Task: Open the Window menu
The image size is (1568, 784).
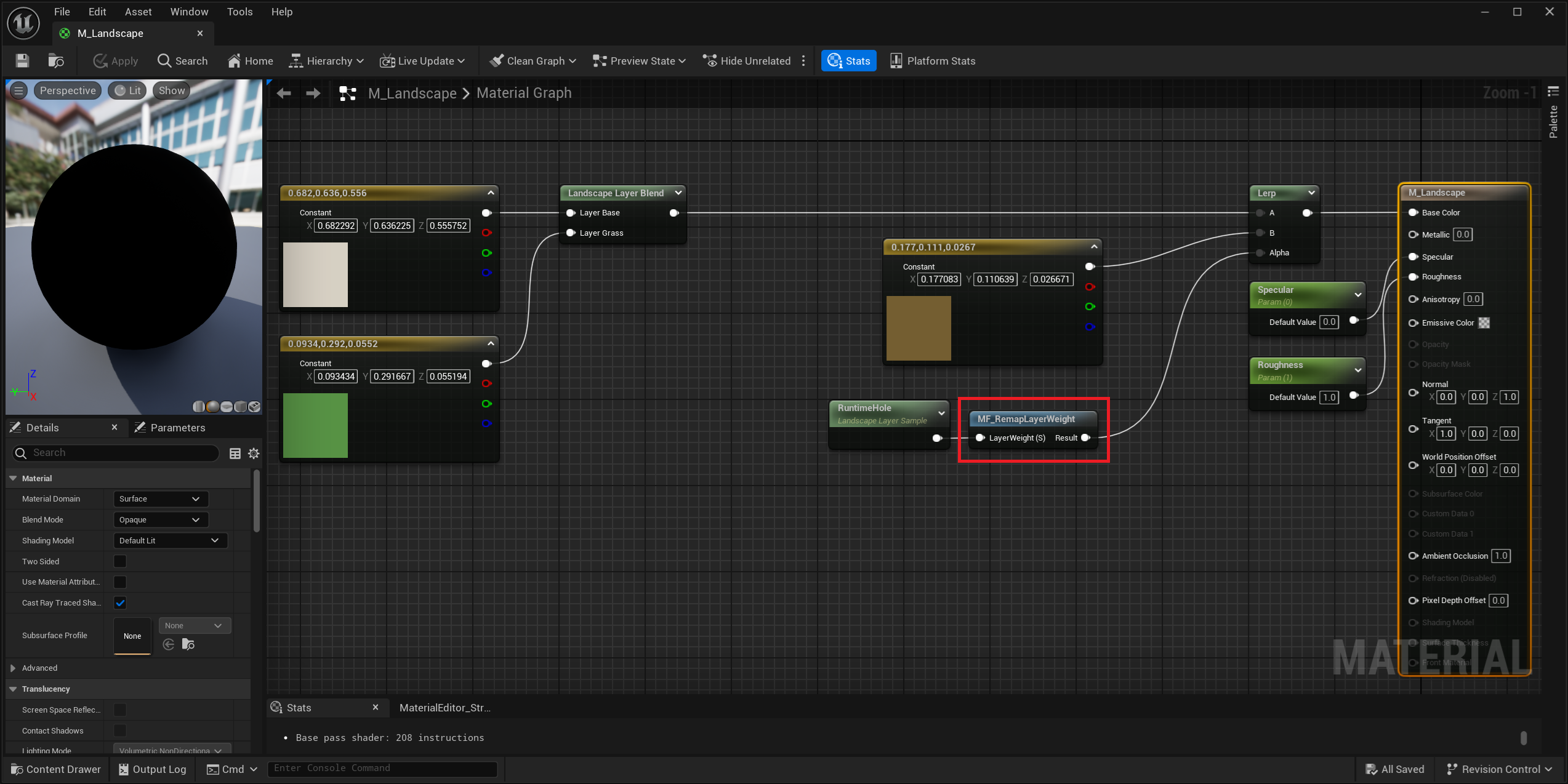Action: (189, 11)
